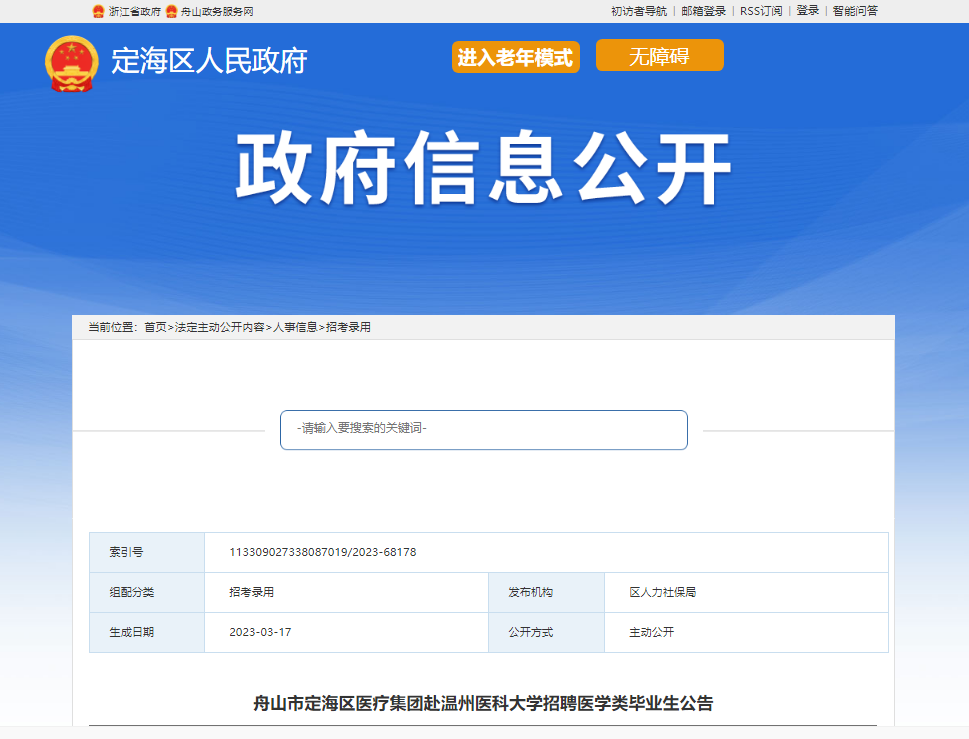Click the 登录 link in the top bar
Screen dimensions: 969x739
808,11
